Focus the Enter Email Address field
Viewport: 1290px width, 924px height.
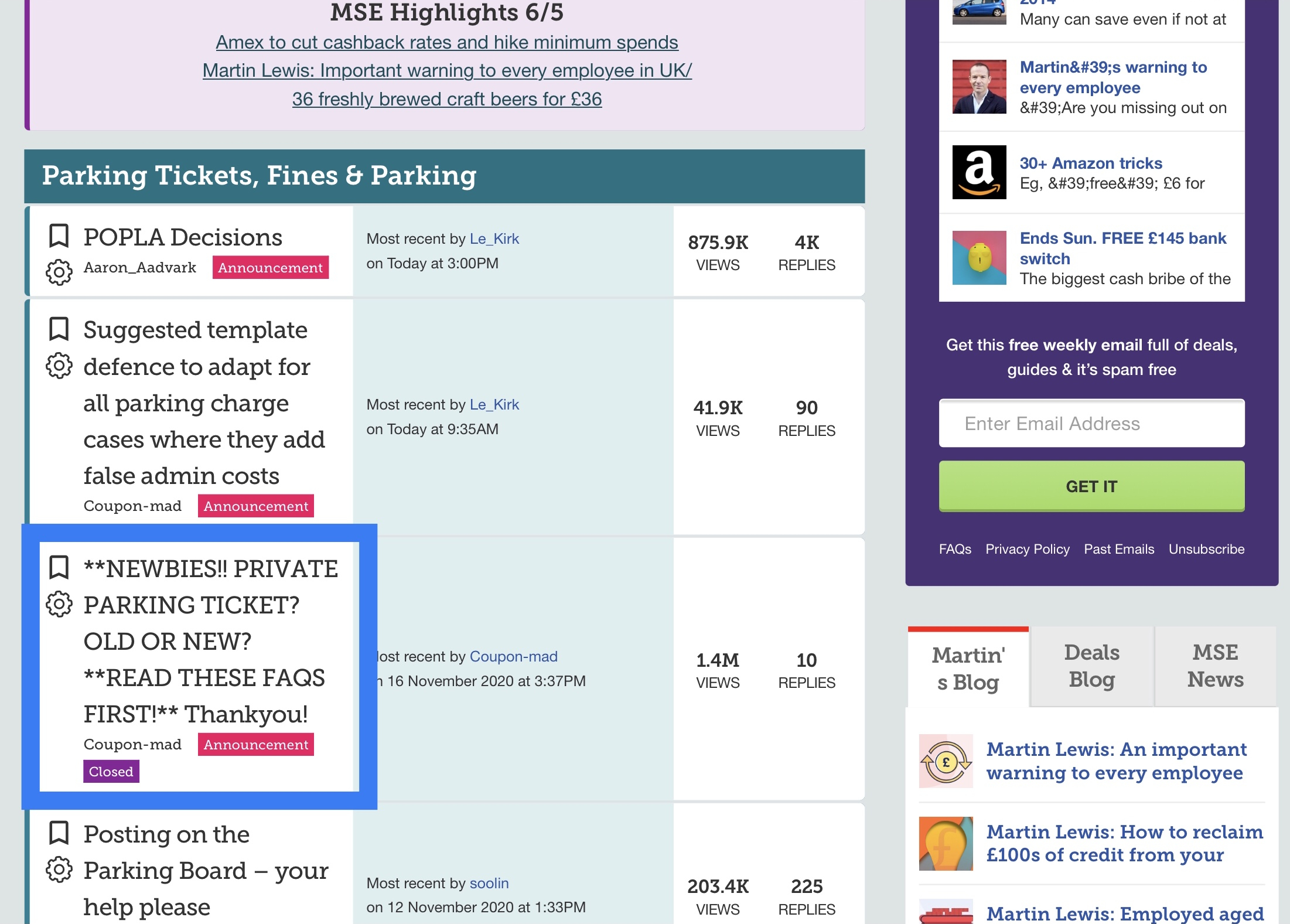(x=1091, y=424)
